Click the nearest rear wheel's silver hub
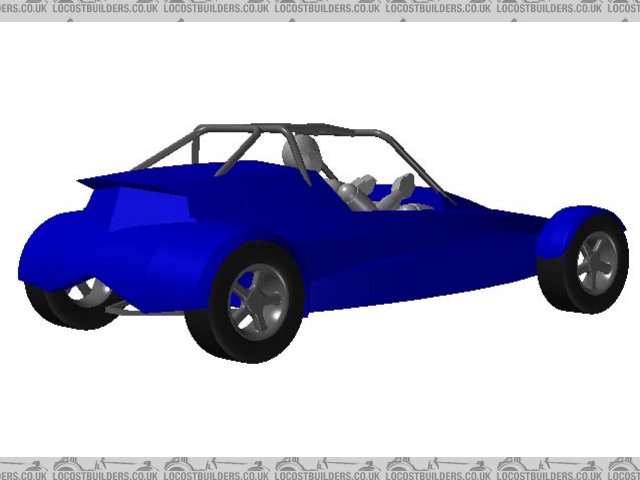Screen dimensions: 640x480 click(x=258, y=302)
